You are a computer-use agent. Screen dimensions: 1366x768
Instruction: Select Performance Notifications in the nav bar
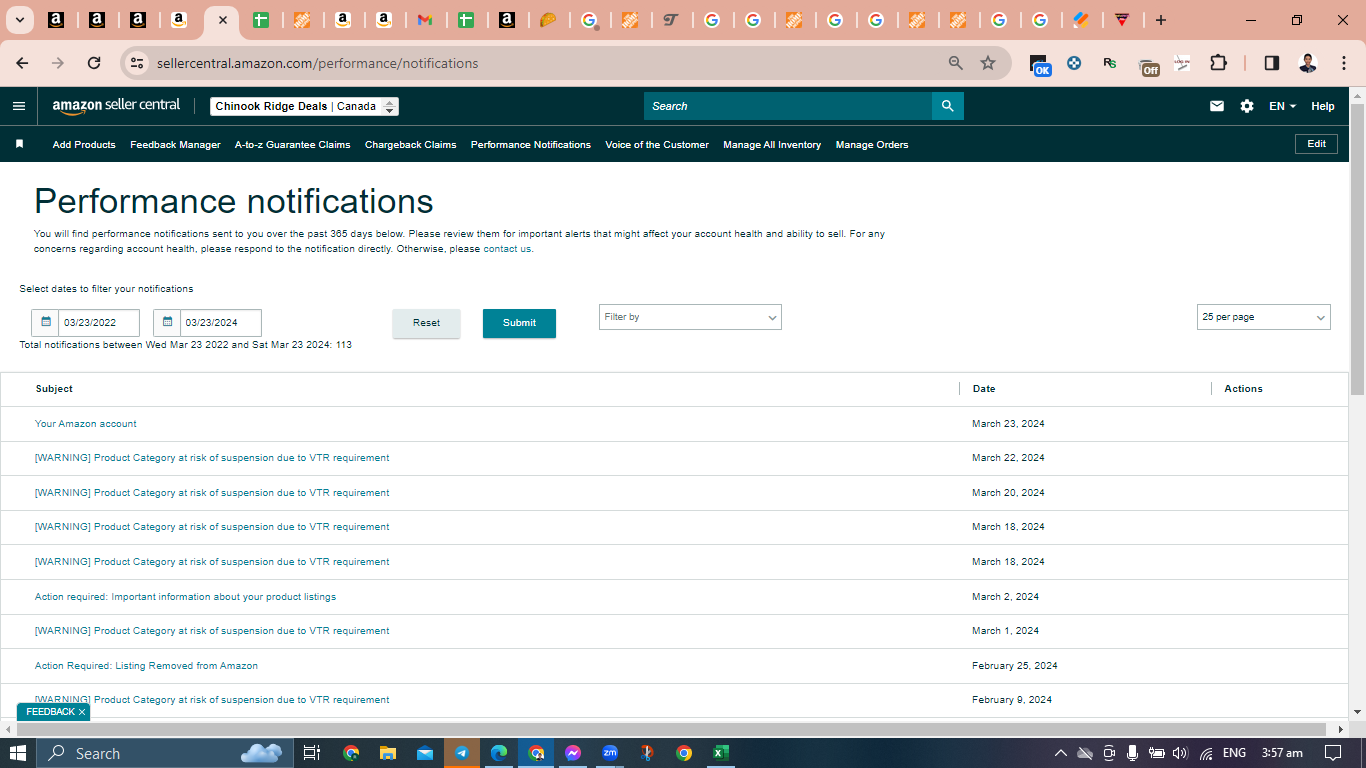click(531, 145)
